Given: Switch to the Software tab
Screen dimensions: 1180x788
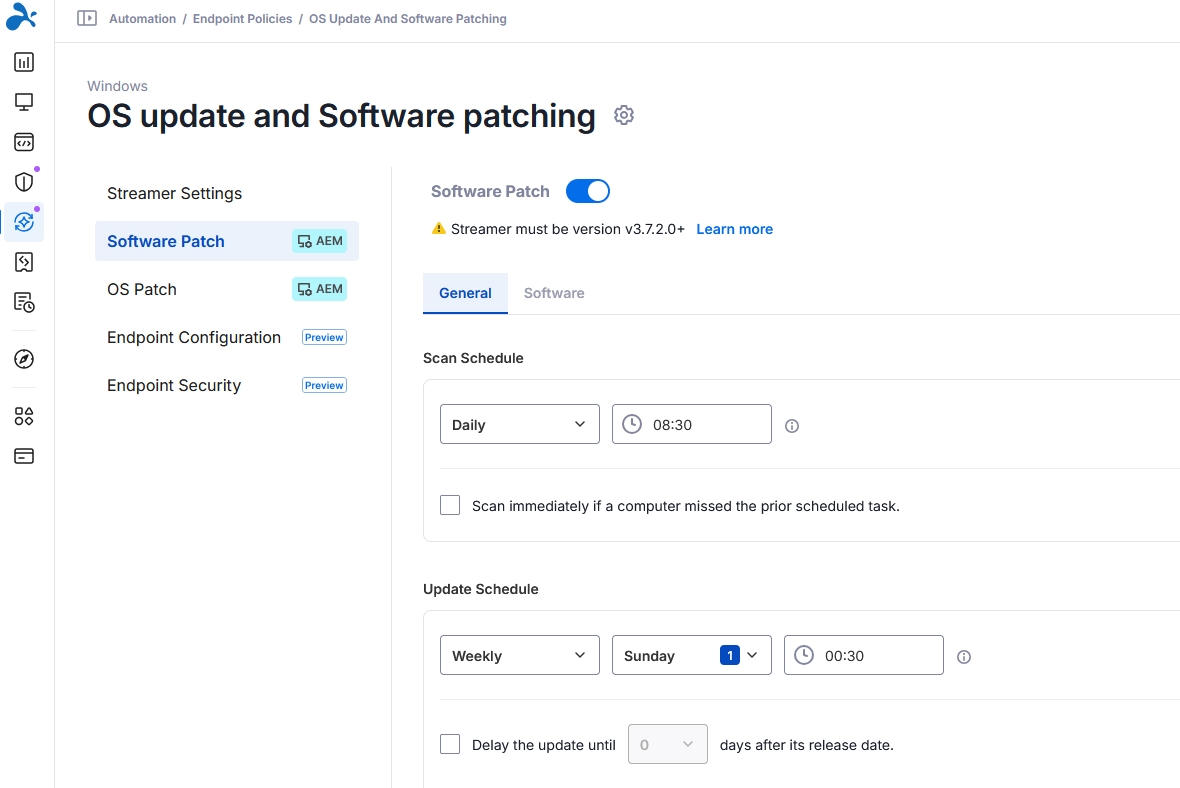Looking at the screenshot, I should [x=554, y=294].
